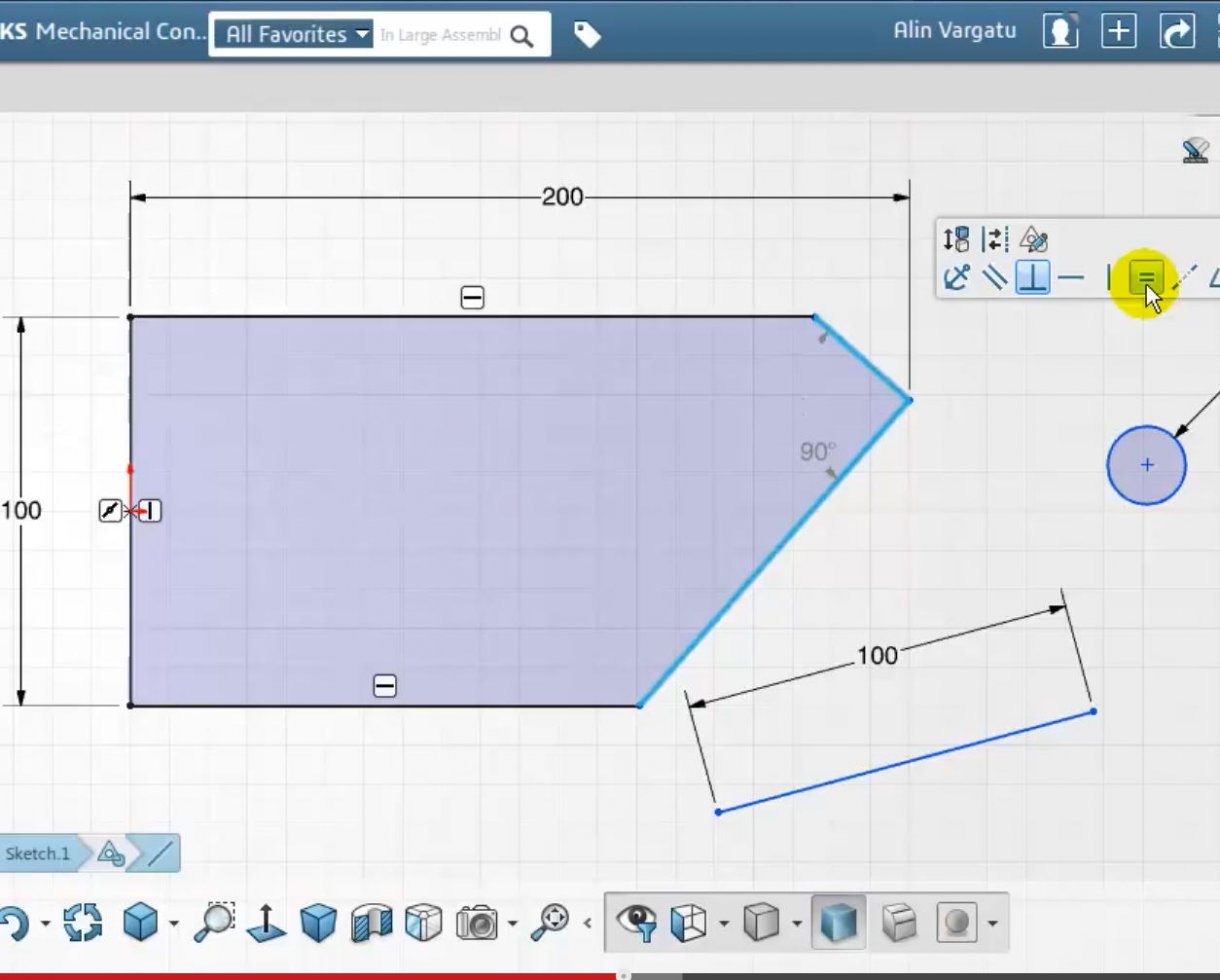Click the zoom-to-fit magnifier icon

[551, 921]
